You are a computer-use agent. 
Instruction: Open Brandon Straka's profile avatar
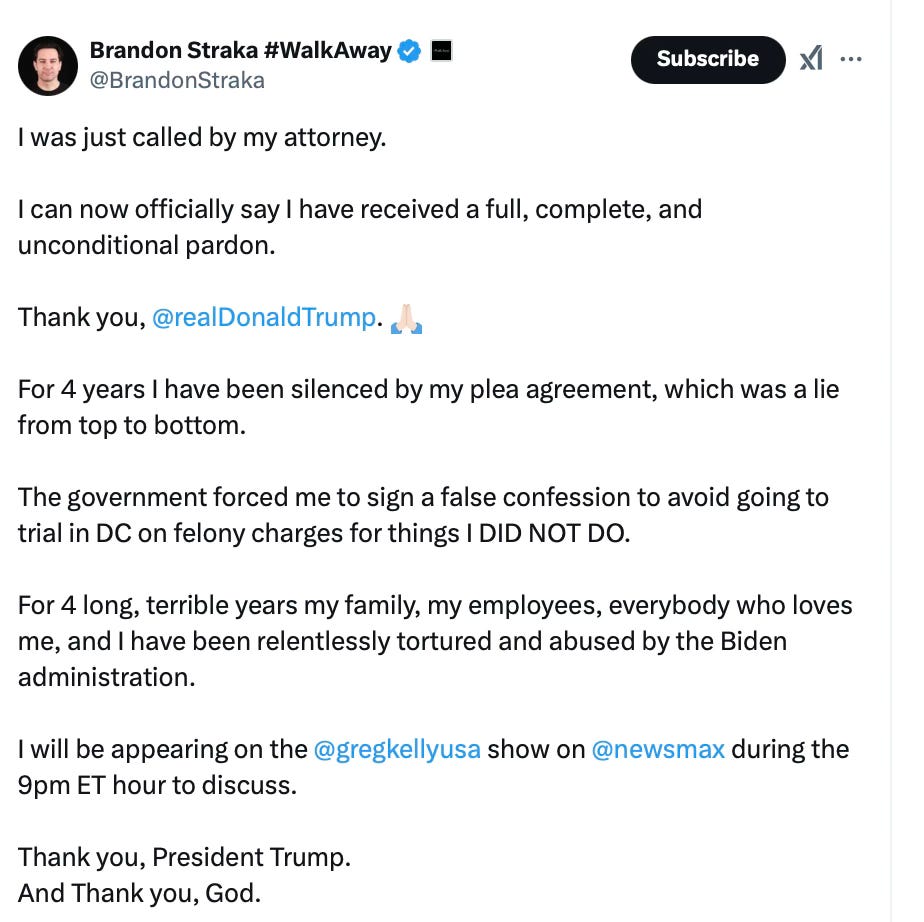point(48,65)
